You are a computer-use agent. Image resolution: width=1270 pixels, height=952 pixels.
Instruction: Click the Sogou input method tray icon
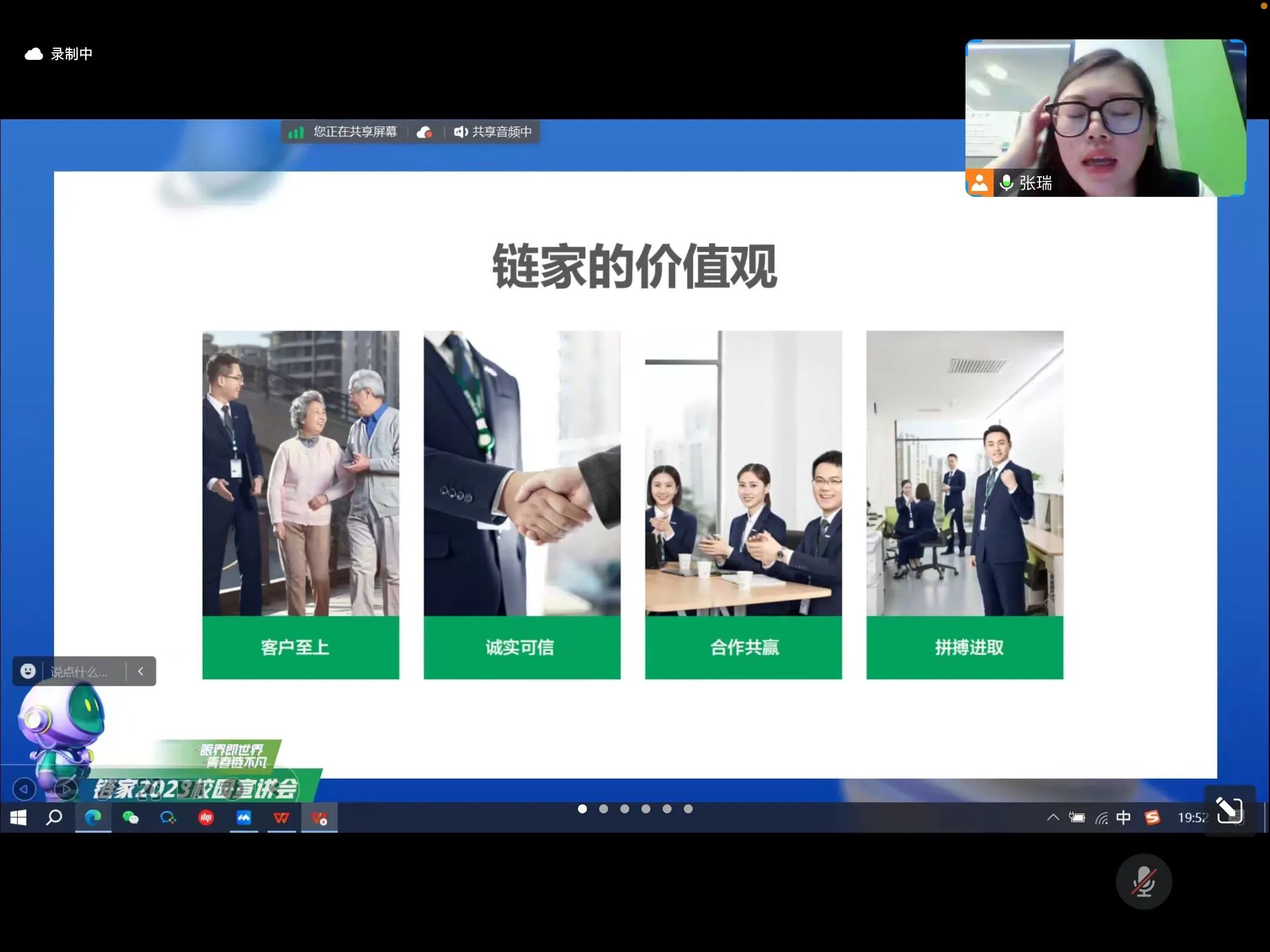pos(1152,817)
